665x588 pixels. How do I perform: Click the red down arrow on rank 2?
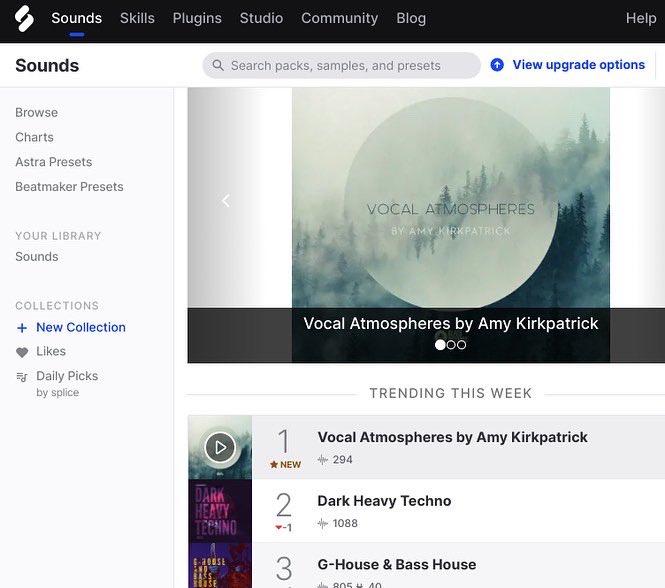[279, 528]
